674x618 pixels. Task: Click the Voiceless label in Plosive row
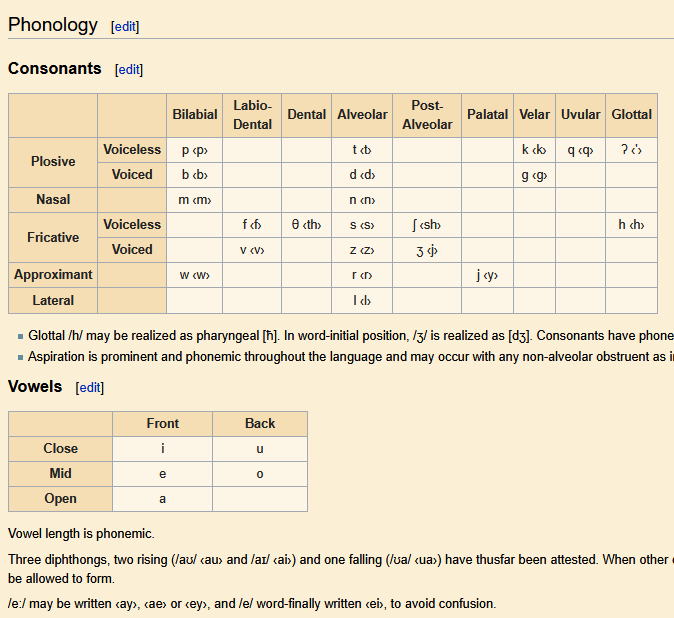[132, 150]
